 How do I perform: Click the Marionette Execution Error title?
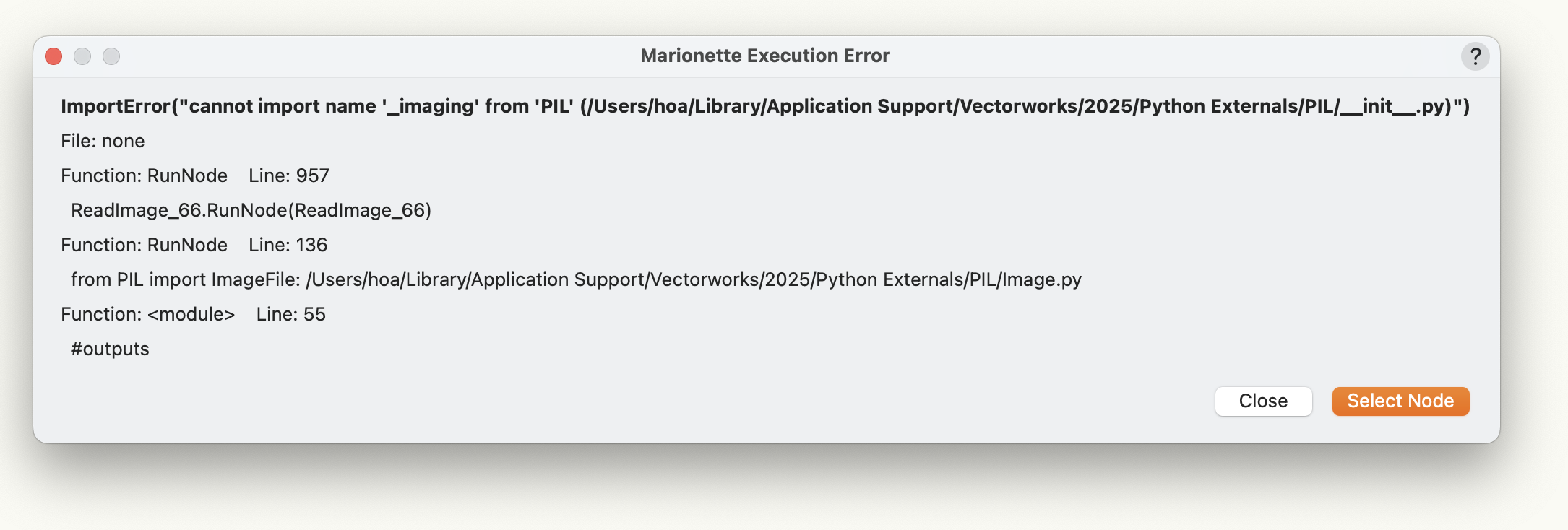764,56
